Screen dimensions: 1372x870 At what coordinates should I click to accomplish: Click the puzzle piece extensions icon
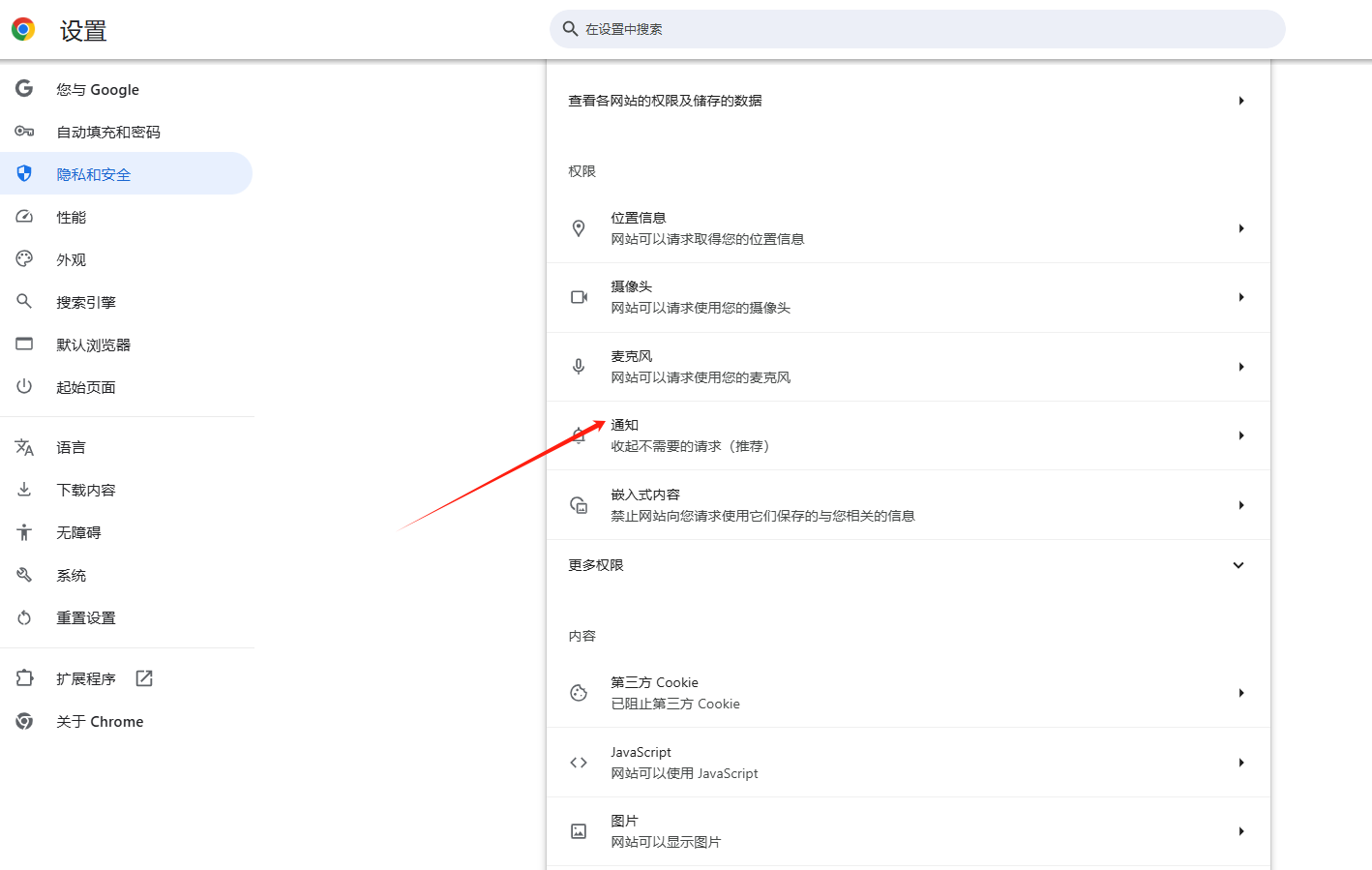click(x=24, y=678)
